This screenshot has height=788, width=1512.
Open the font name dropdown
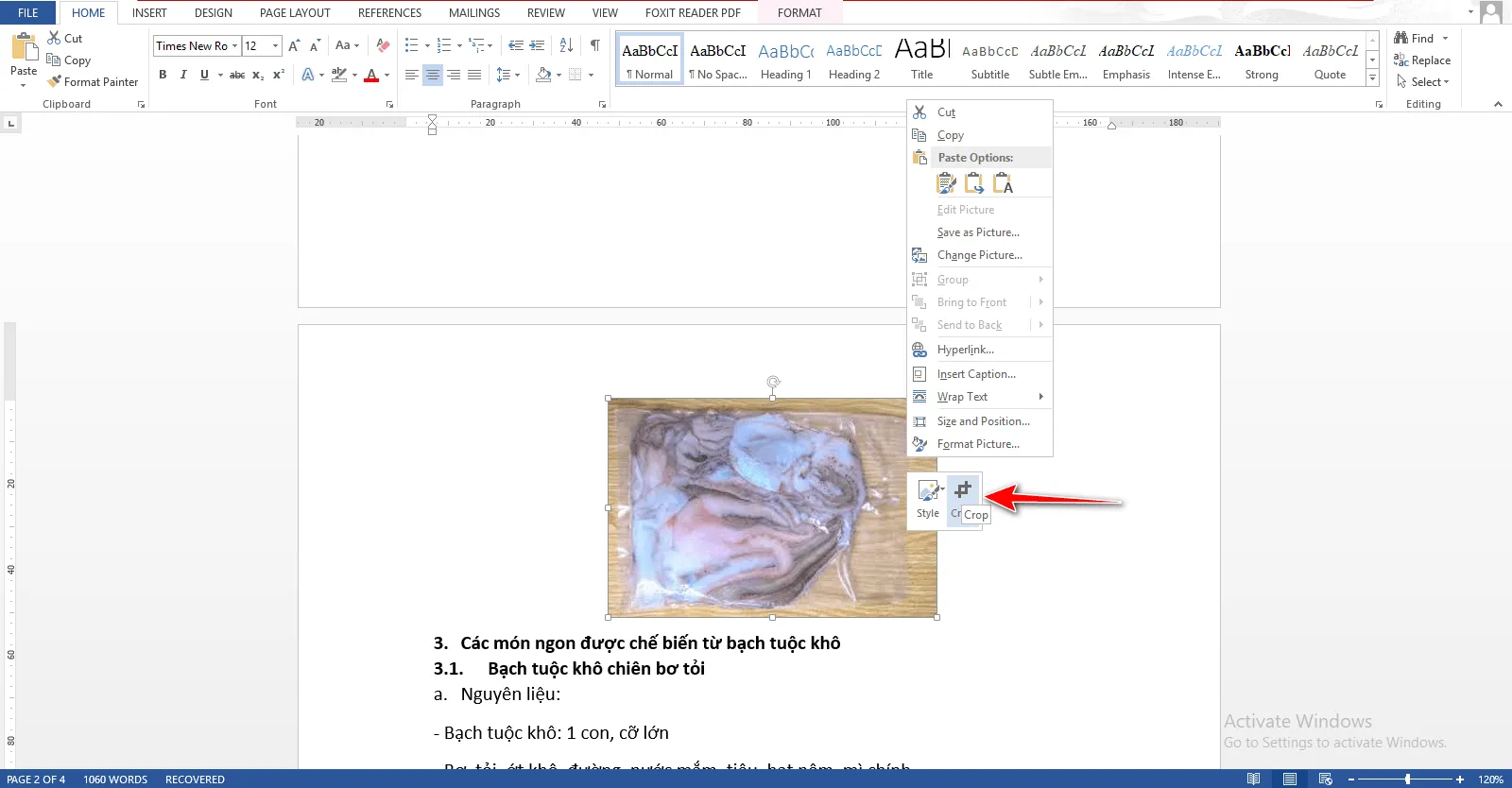point(234,45)
